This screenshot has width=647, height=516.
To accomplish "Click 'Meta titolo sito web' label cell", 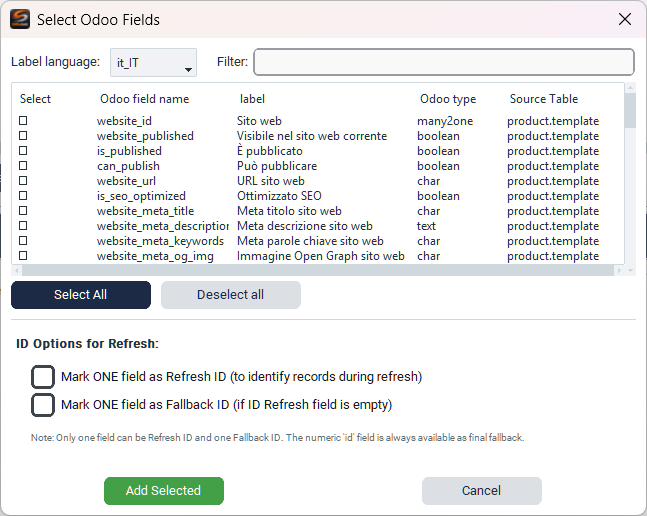I will (289, 211).
